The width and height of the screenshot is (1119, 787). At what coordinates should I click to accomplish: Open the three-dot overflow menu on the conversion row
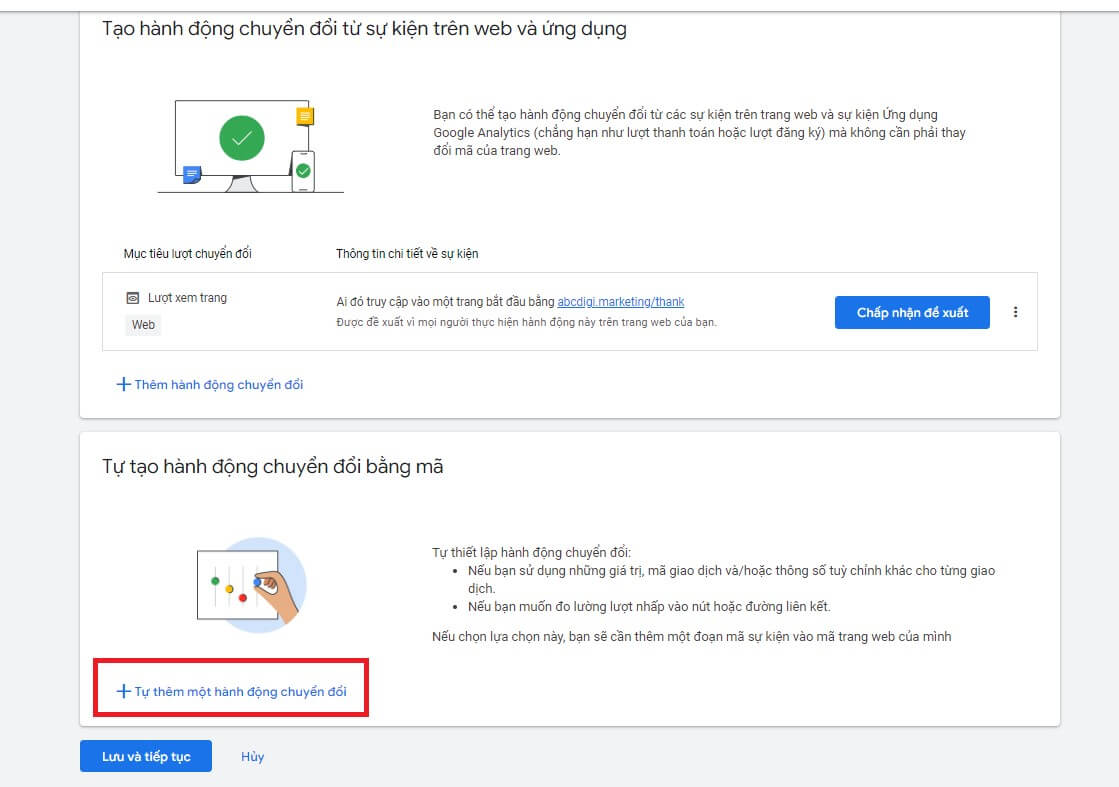(1016, 312)
